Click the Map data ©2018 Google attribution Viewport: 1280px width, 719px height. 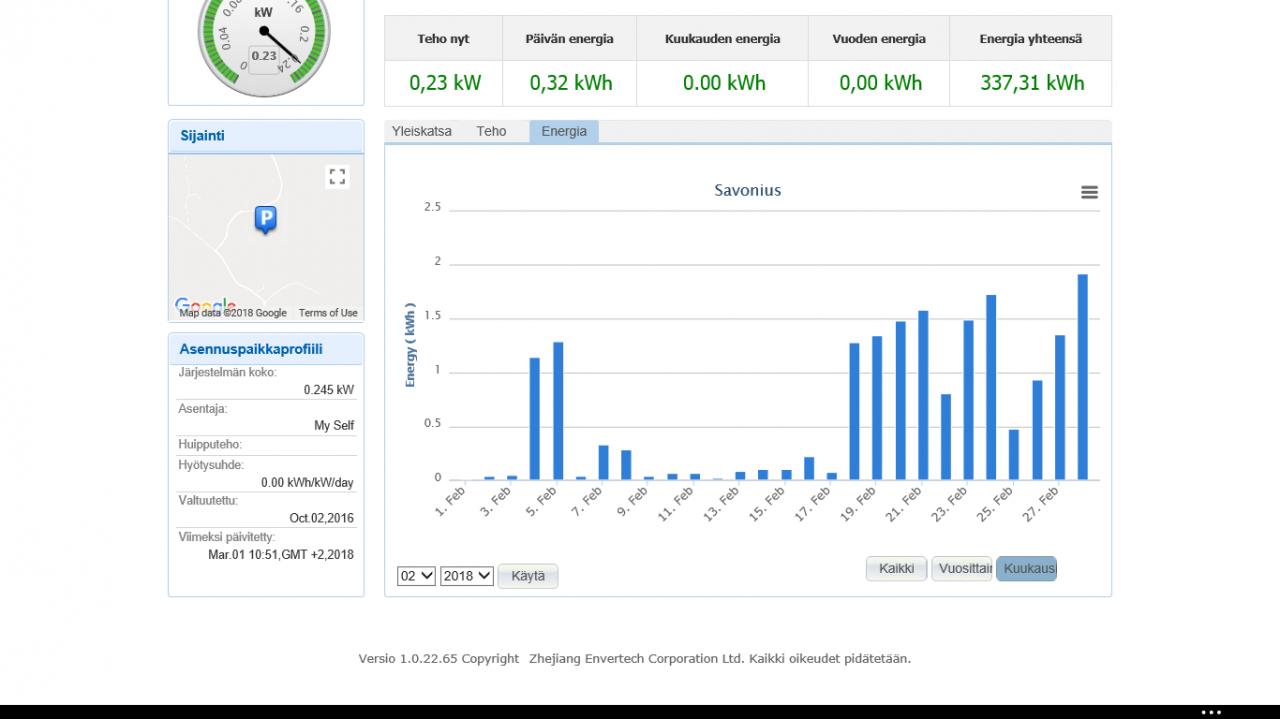click(233, 313)
